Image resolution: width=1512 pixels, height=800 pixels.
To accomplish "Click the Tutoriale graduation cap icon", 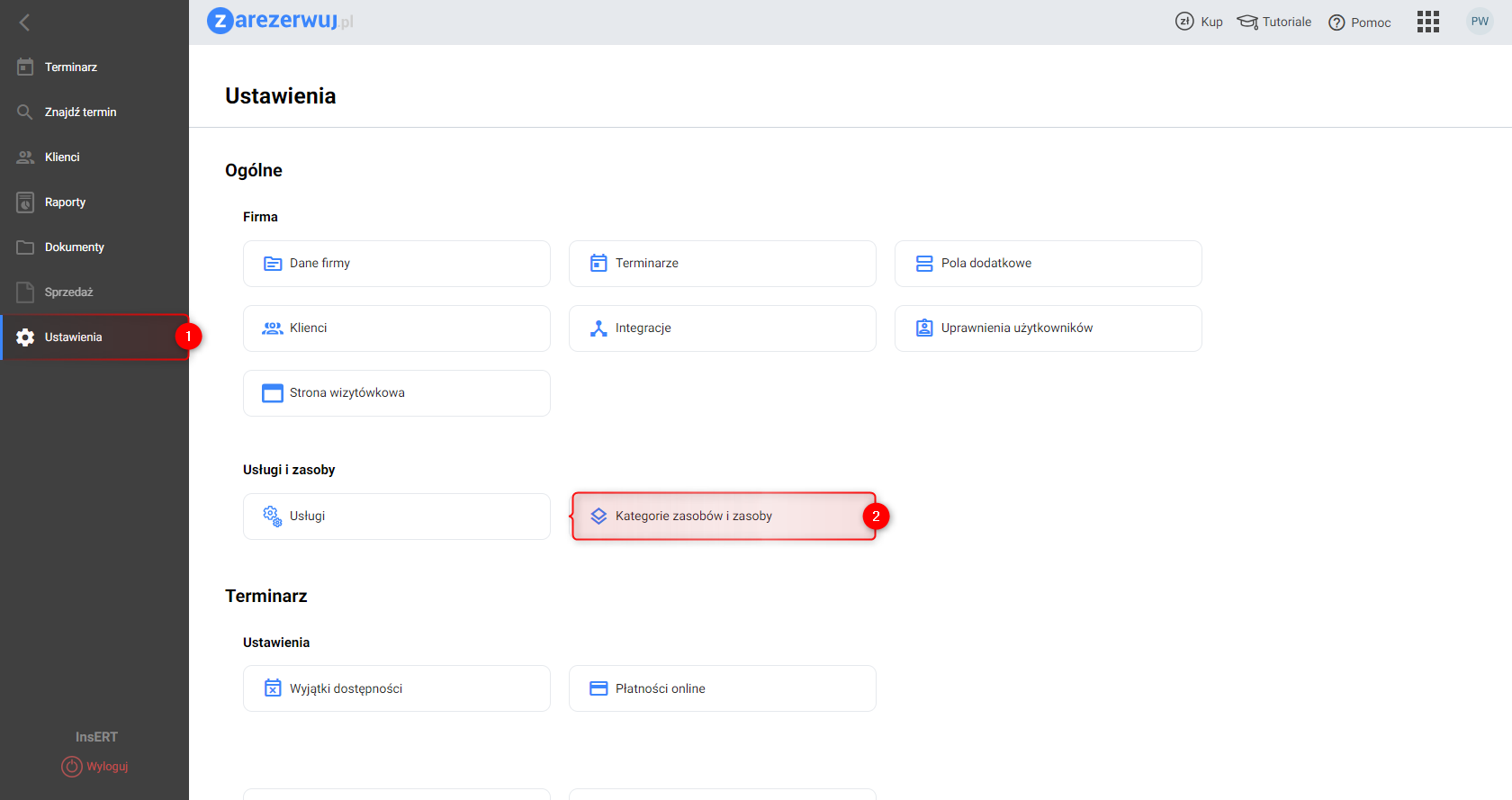I will coord(1247,22).
